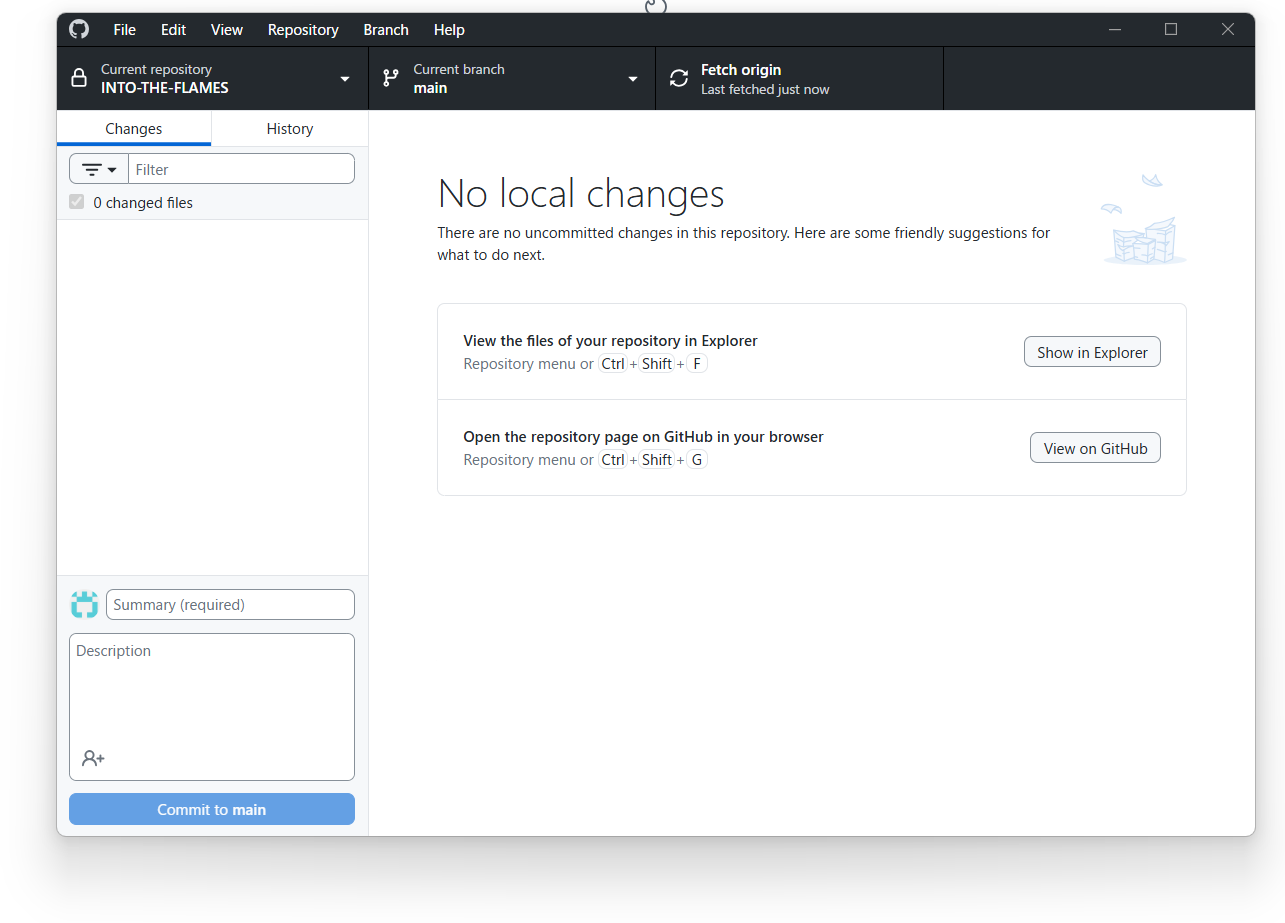Open the Branch menu
Image resolution: width=1285 pixels, height=923 pixels.
coord(386,29)
